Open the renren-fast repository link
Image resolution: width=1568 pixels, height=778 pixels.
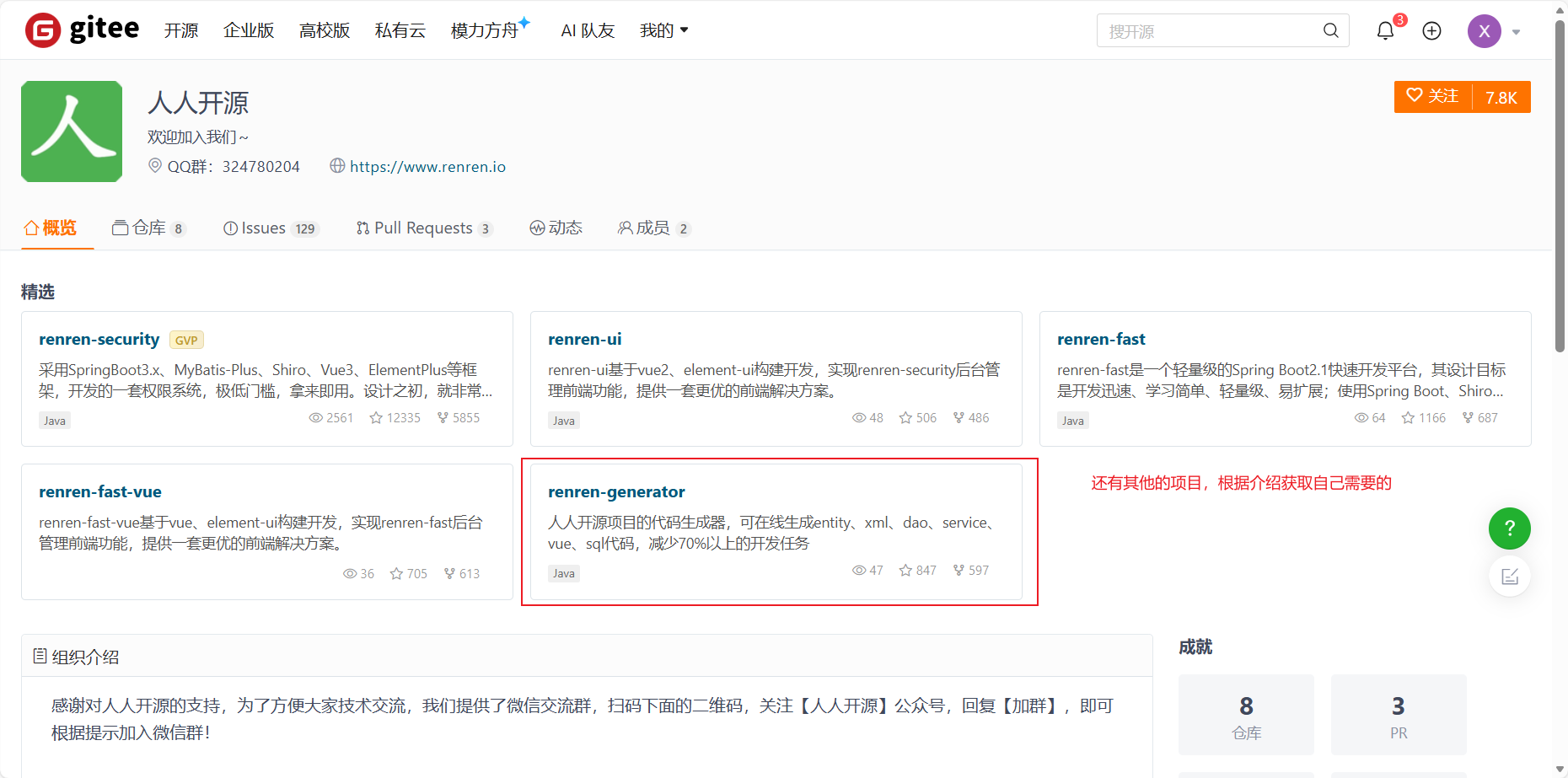tap(1101, 339)
